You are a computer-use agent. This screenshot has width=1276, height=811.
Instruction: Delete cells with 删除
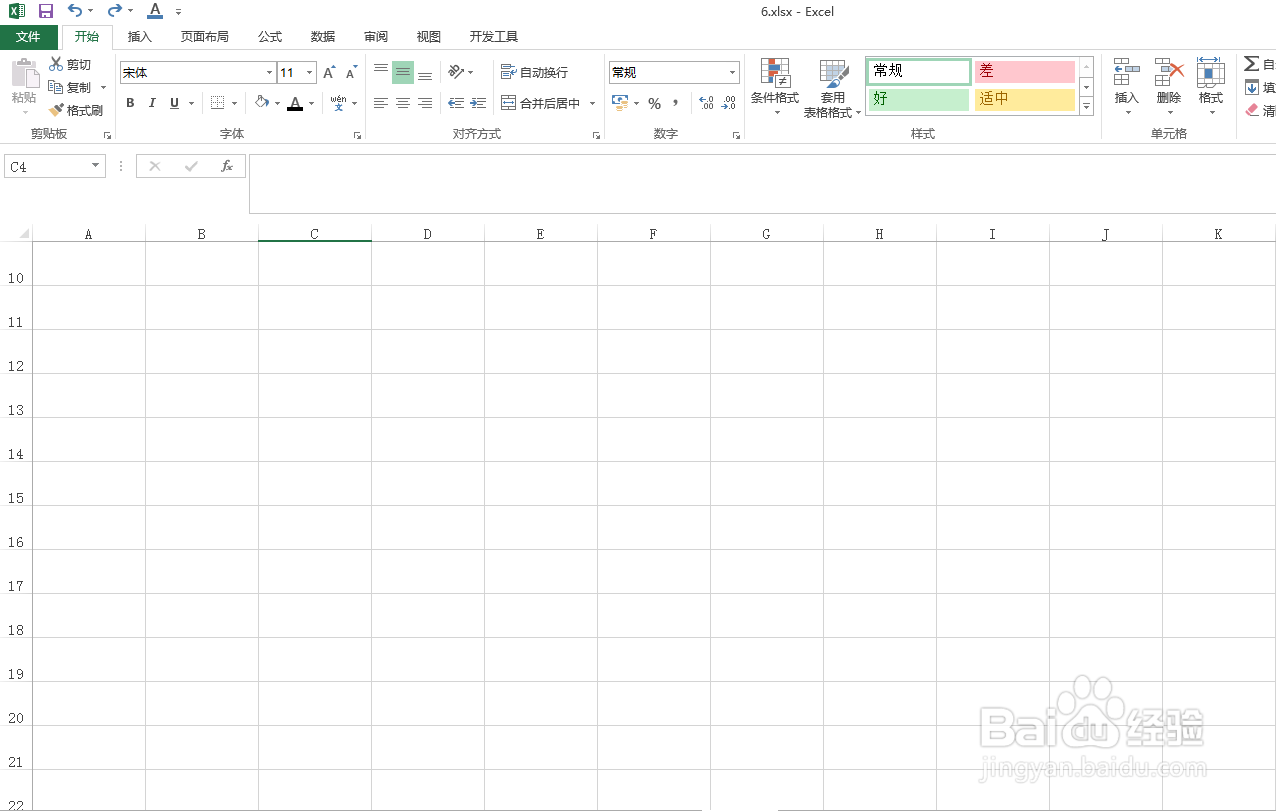pos(1169,85)
